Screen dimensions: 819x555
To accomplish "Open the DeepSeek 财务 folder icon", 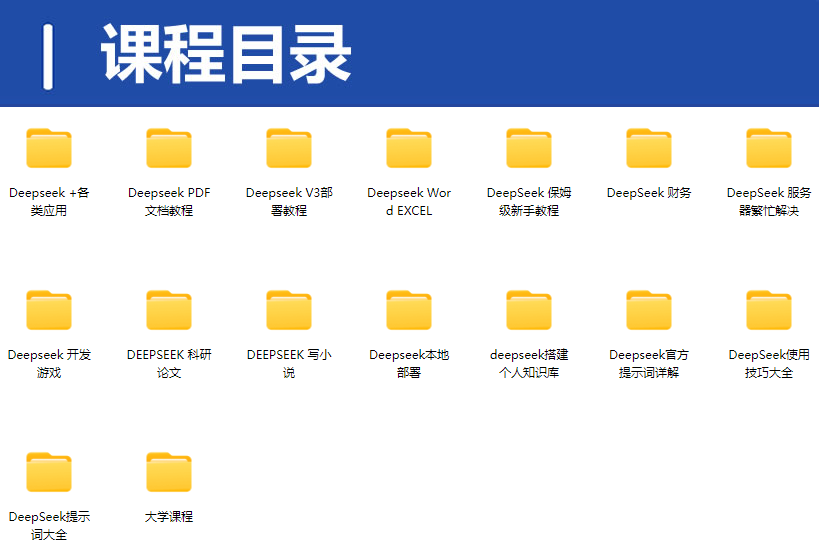I will (649, 148).
